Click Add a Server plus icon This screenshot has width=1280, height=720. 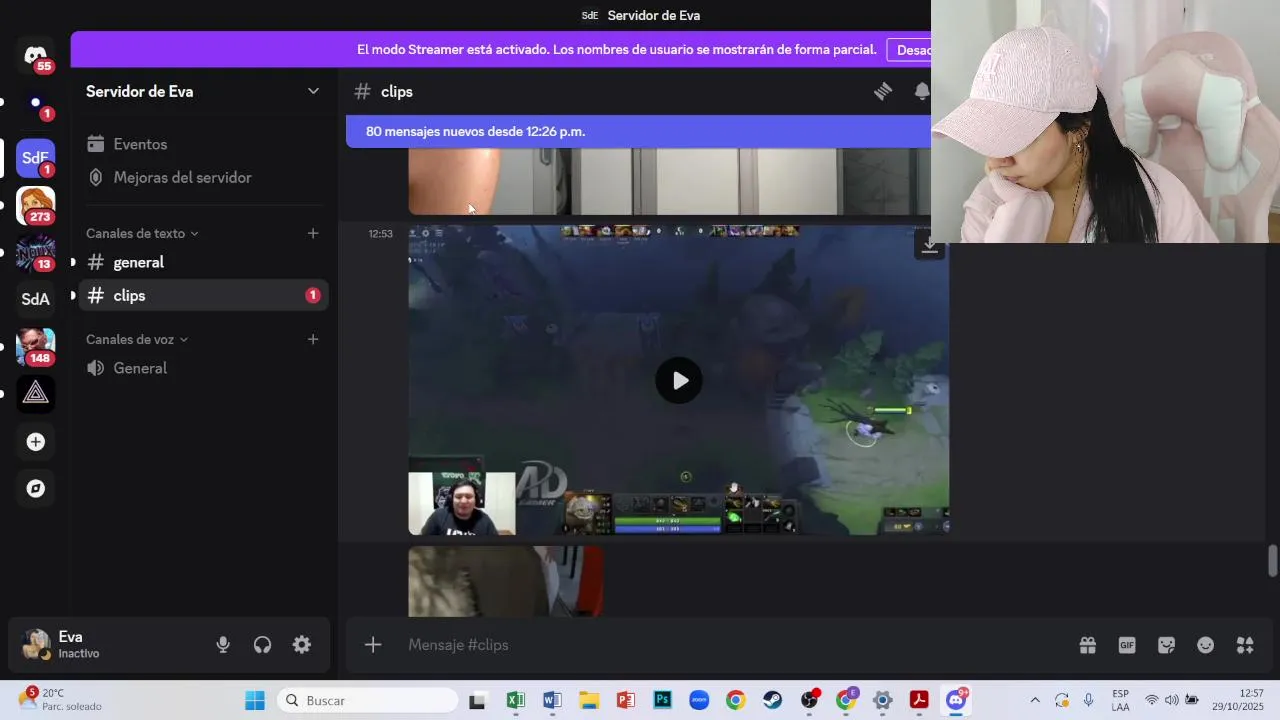(36, 441)
